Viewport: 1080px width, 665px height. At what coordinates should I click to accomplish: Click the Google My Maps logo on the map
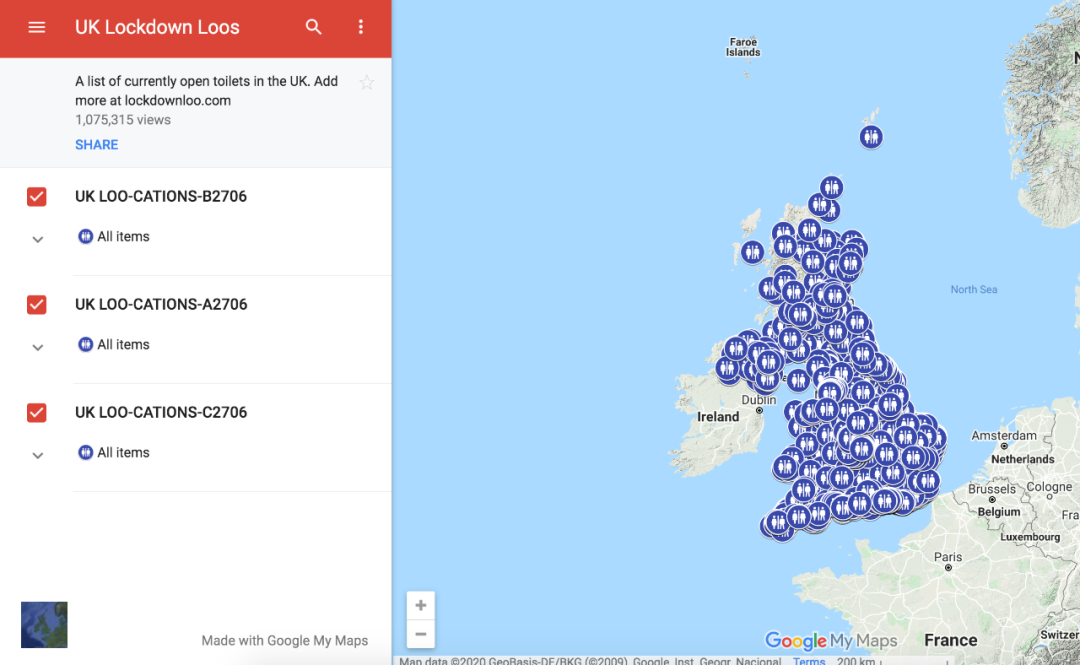pyautogui.click(x=831, y=641)
